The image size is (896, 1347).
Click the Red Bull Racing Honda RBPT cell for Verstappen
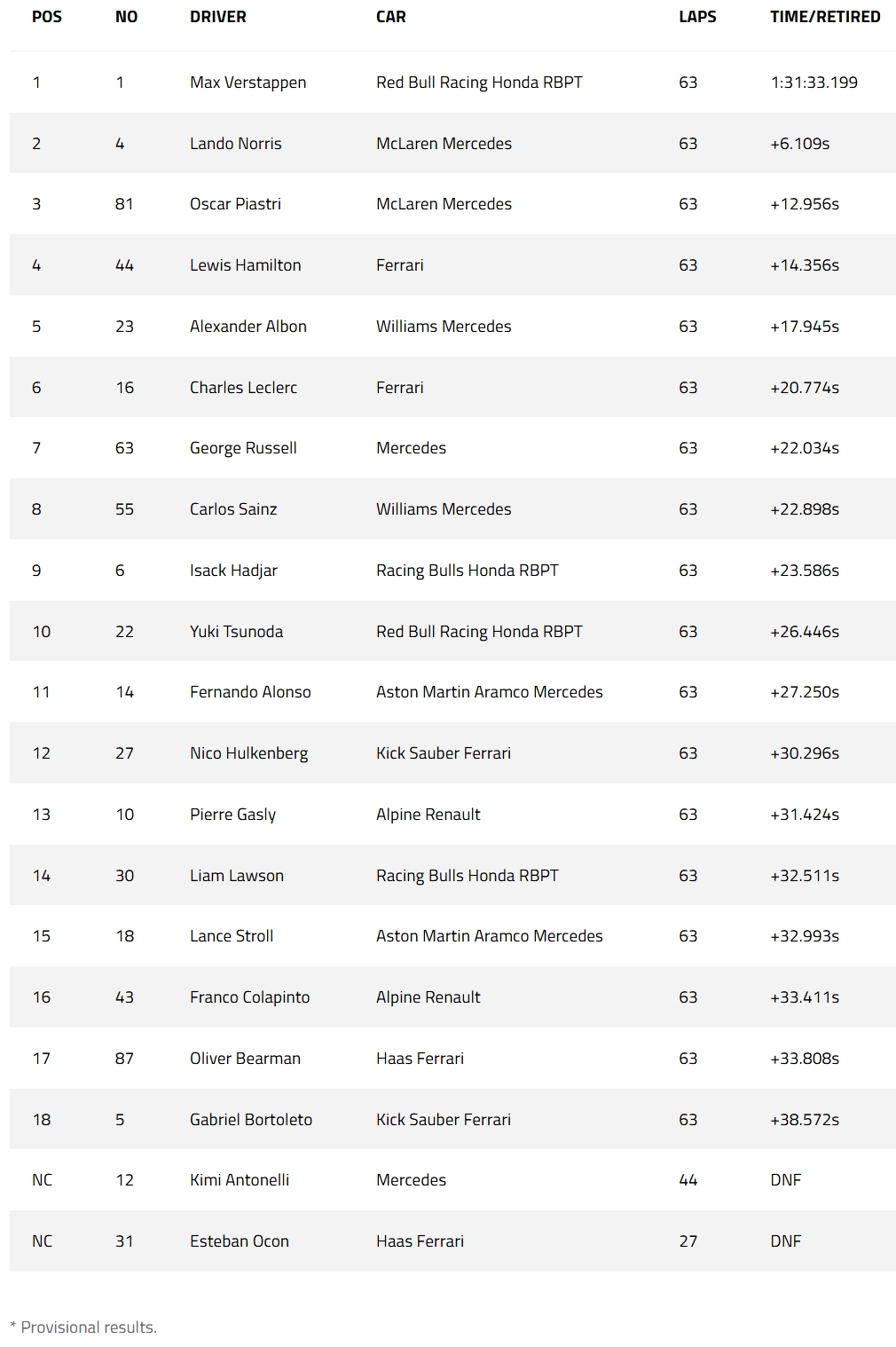[479, 83]
